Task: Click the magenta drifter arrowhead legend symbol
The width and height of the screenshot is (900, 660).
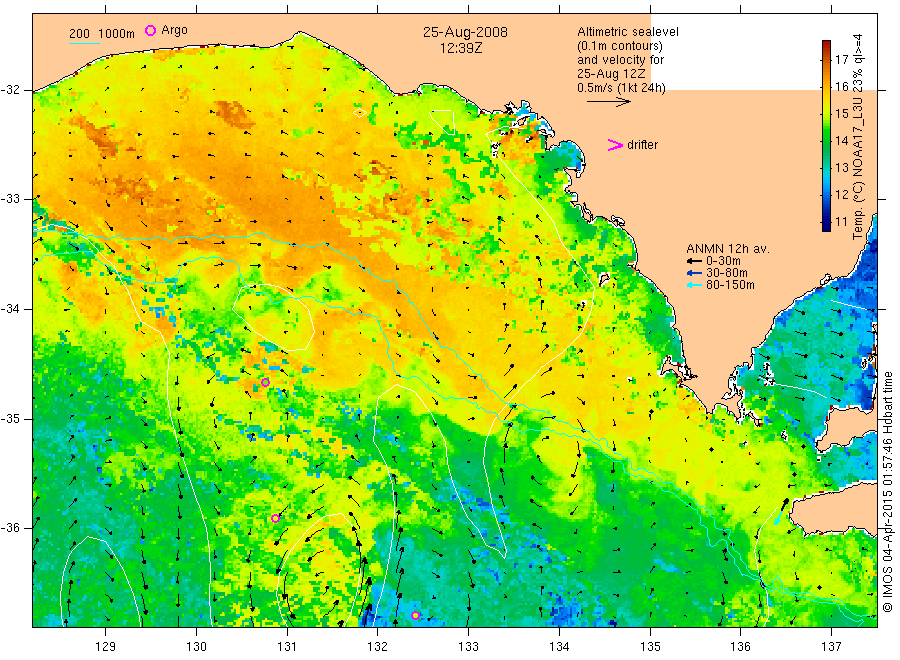Action: coord(615,145)
